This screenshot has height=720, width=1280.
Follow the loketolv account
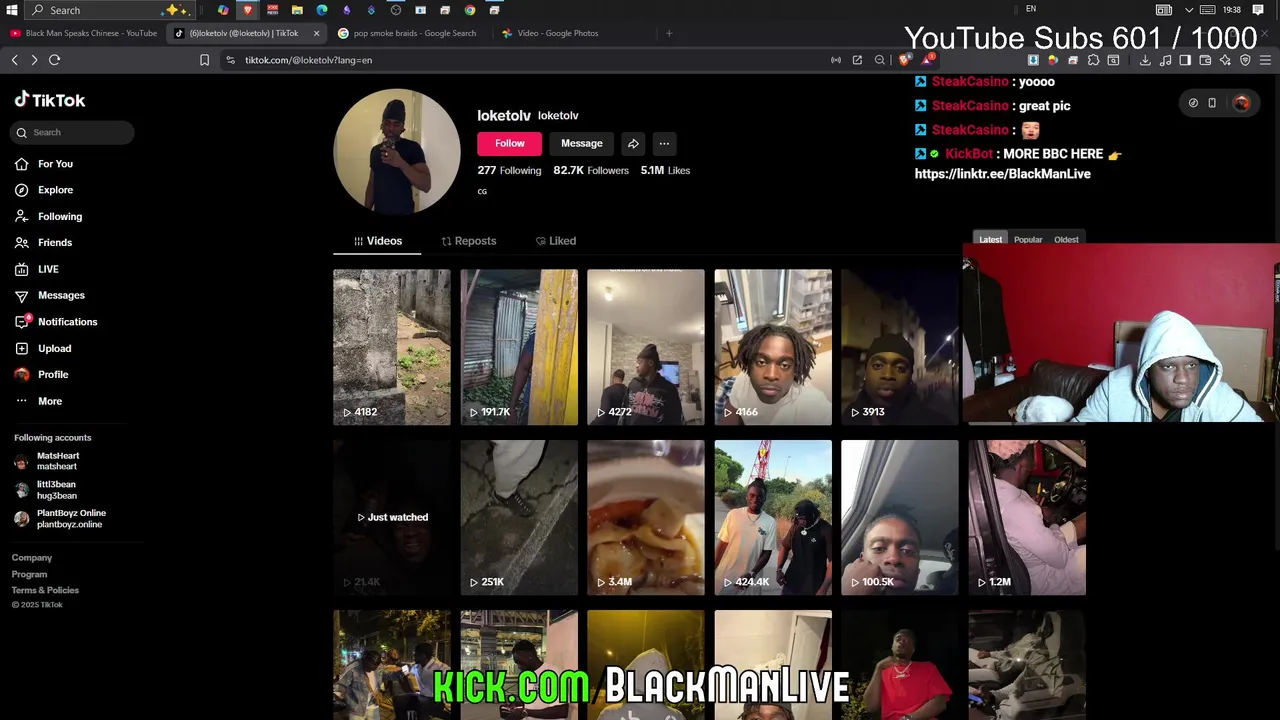(509, 144)
